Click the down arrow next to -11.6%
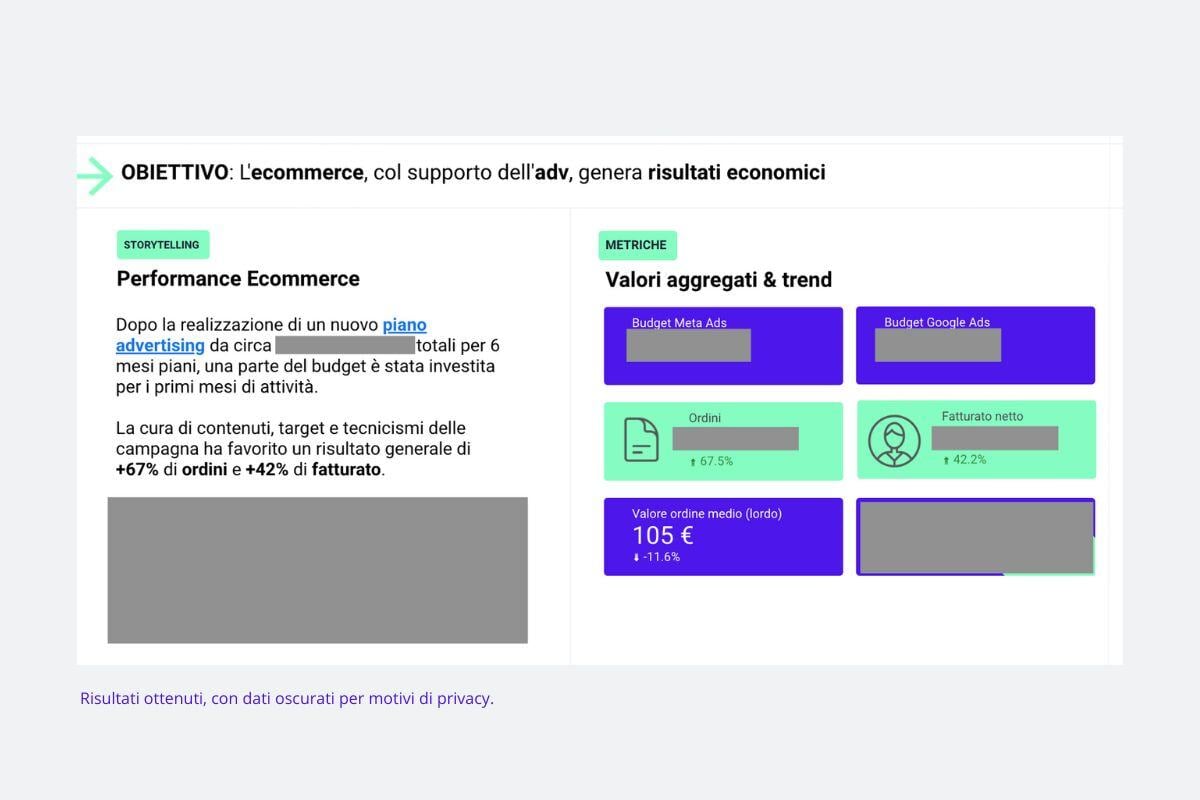 (x=636, y=557)
